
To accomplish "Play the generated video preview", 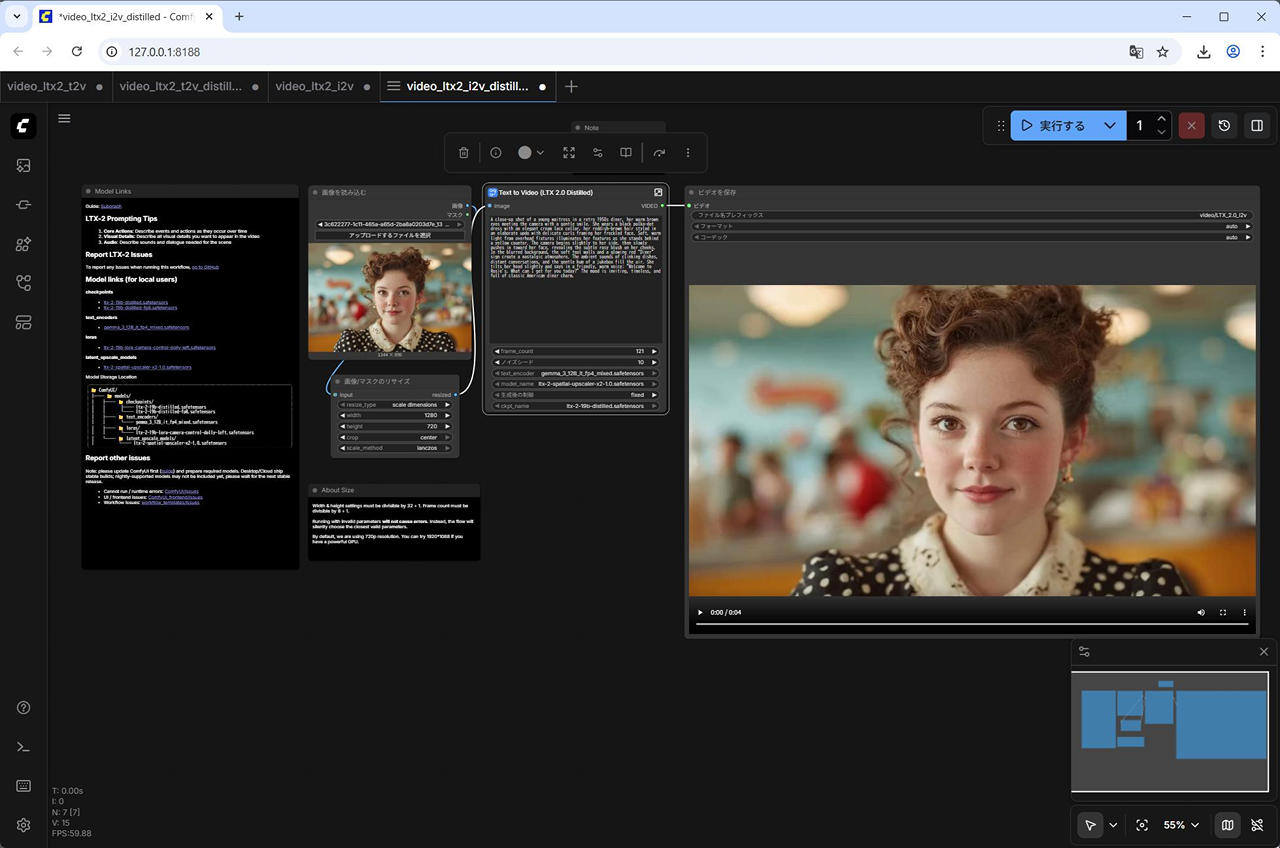I will pos(700,612).
